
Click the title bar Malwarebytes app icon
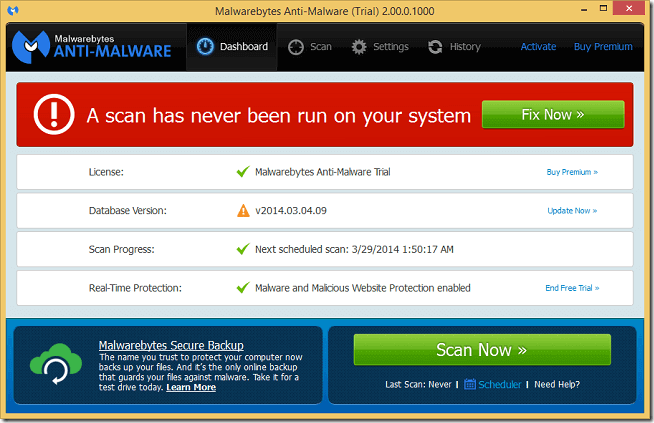point(13,10)
